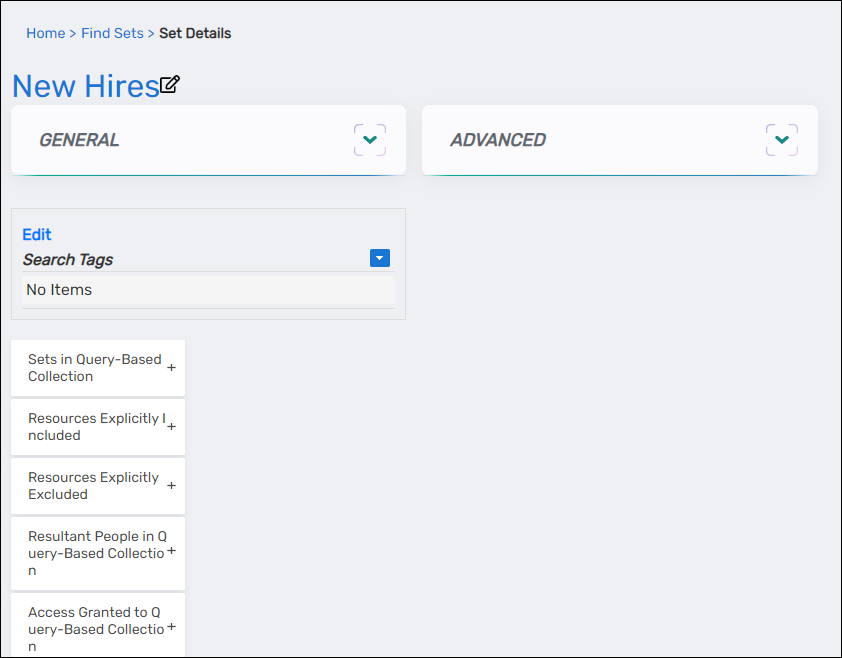Viewport: 842px width, 658px height.
Task: Click the Set Details breadcrumb entry
Action: pyautogui.click(x=195, y=33)
